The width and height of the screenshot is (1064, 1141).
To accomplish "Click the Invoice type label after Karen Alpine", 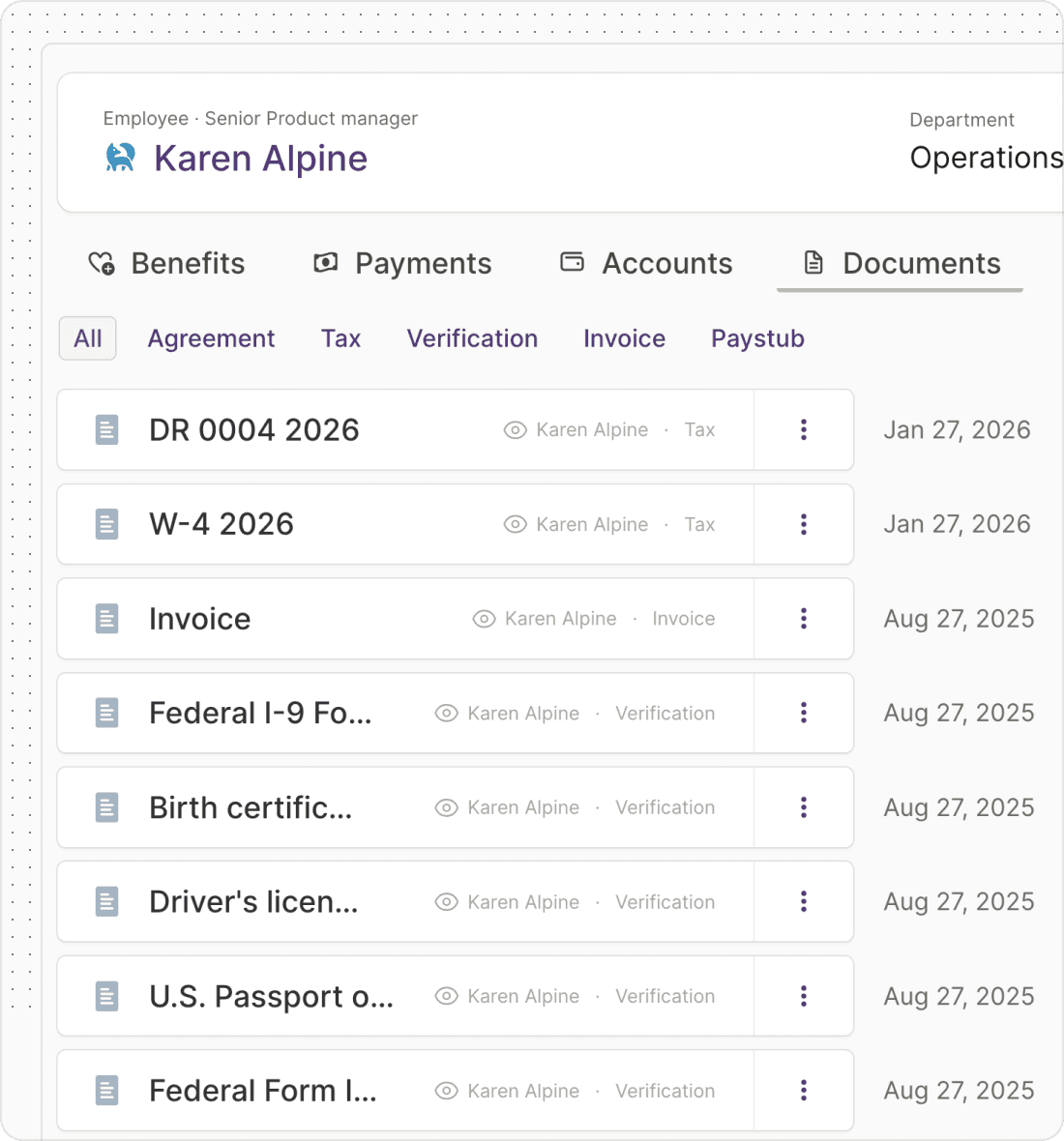I will click(x=683, y=619).
